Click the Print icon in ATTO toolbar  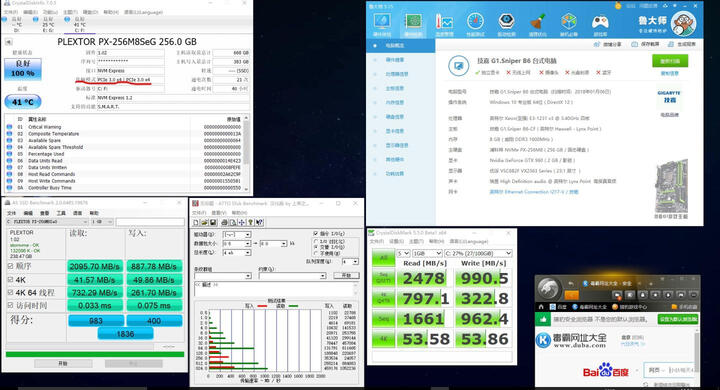(225, 222)
